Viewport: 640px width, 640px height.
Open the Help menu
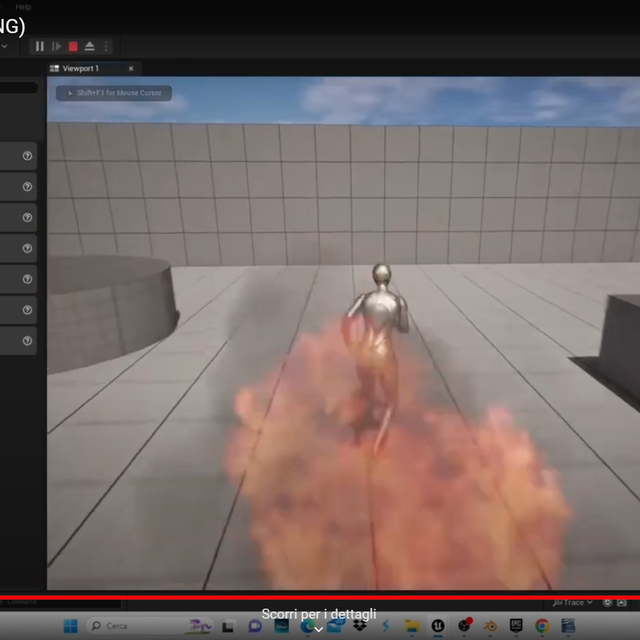[23, 7]
